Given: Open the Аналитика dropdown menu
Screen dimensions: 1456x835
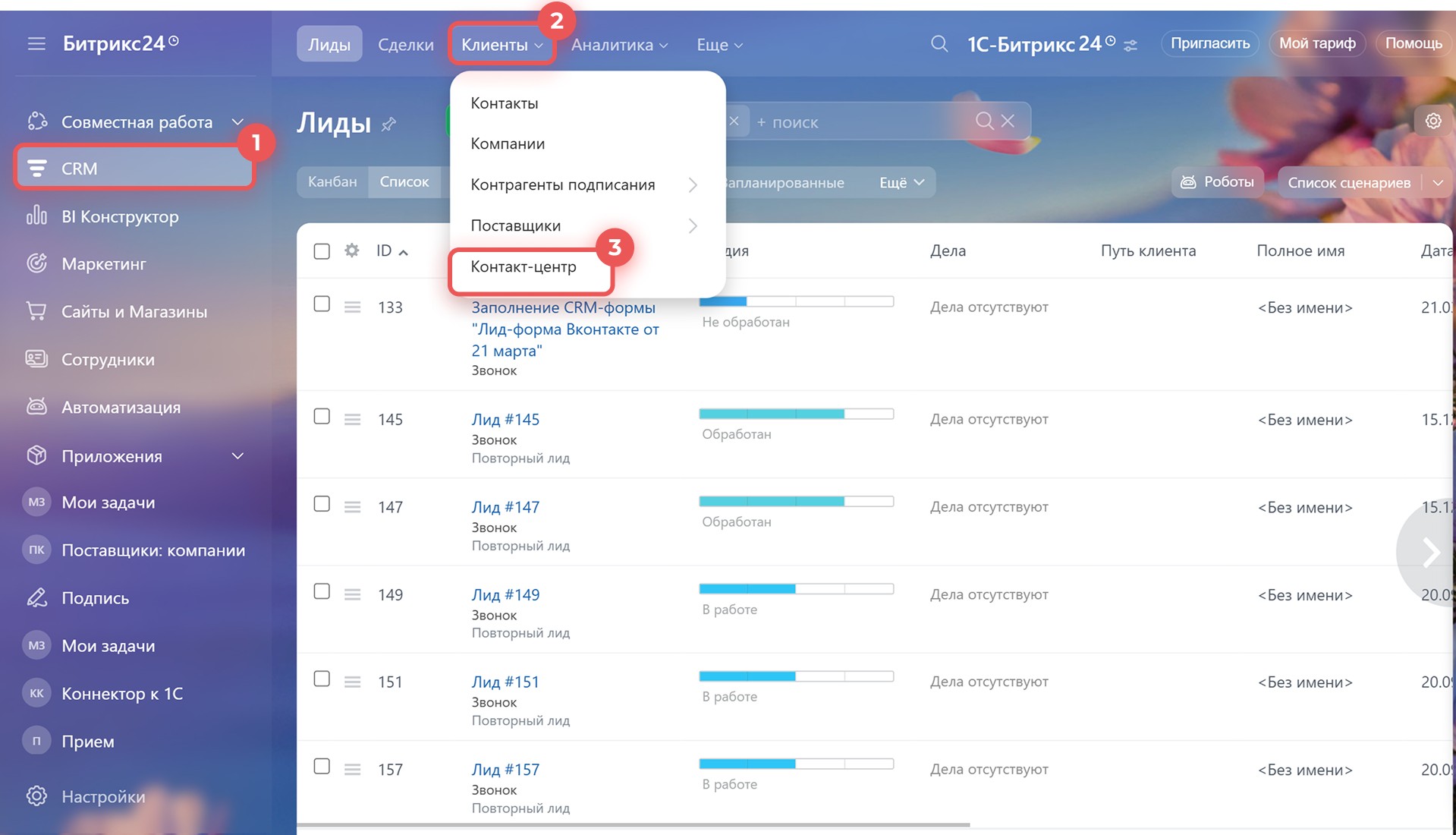Looking at the screenshot, I should (x=619, y=45).
